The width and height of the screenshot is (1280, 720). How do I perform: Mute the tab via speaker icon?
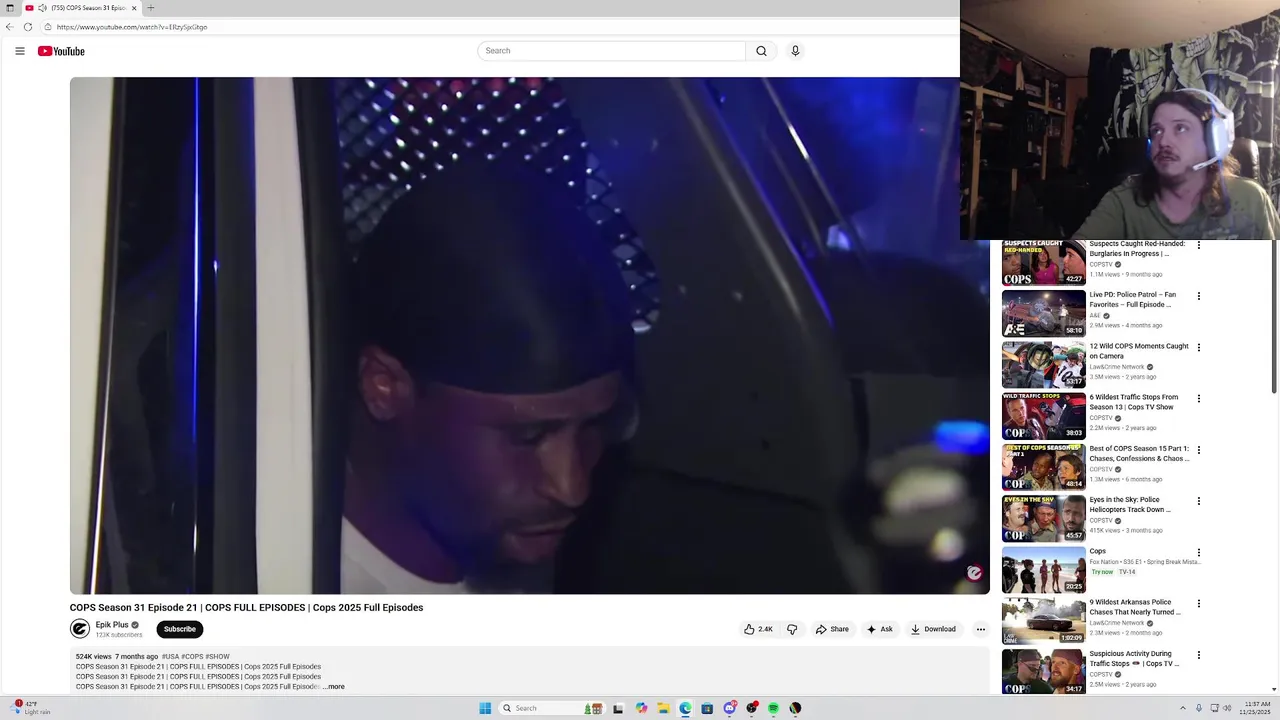(42, 8)
